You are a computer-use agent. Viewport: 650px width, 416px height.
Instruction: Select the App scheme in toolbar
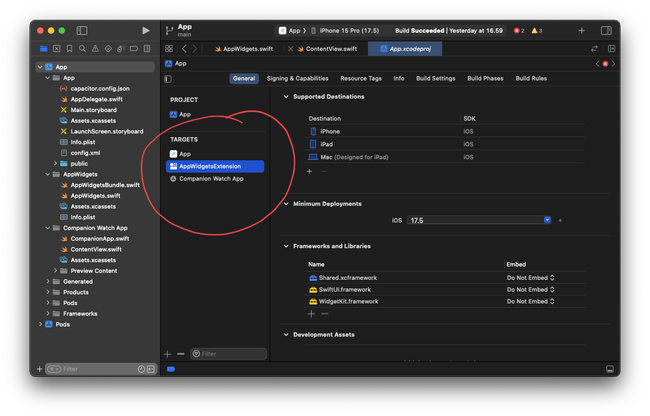click(289, 31)
